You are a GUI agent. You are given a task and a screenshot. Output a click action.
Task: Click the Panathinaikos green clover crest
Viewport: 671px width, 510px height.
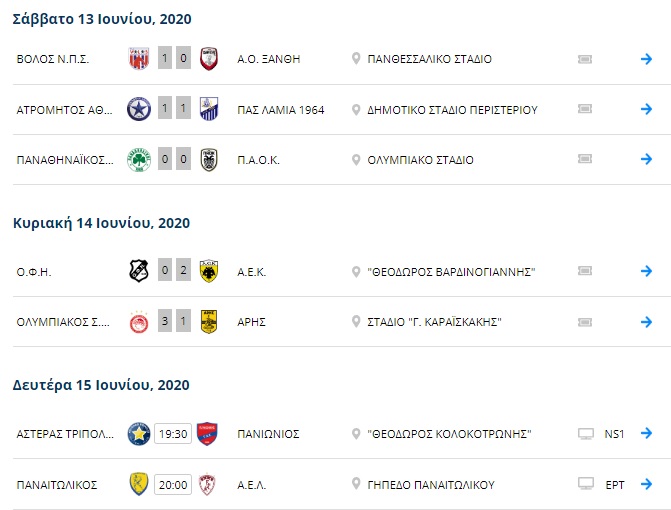(x=139, y=160)
